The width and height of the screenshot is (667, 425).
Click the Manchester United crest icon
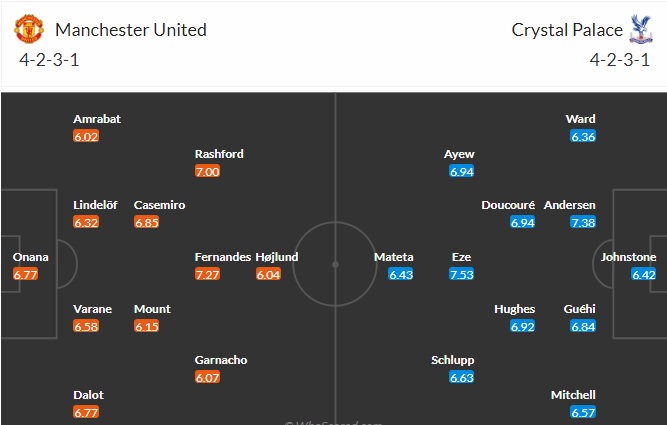point(29,29)
